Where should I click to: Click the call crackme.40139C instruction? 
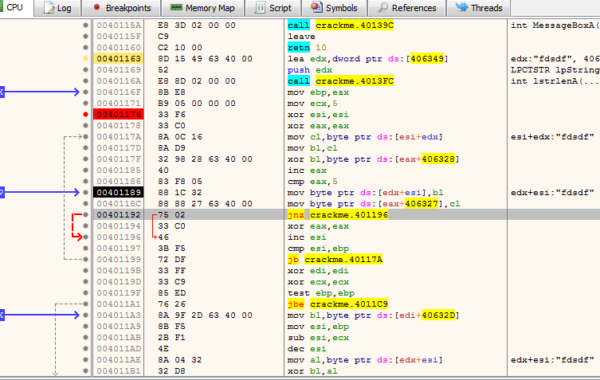[341, 25]
